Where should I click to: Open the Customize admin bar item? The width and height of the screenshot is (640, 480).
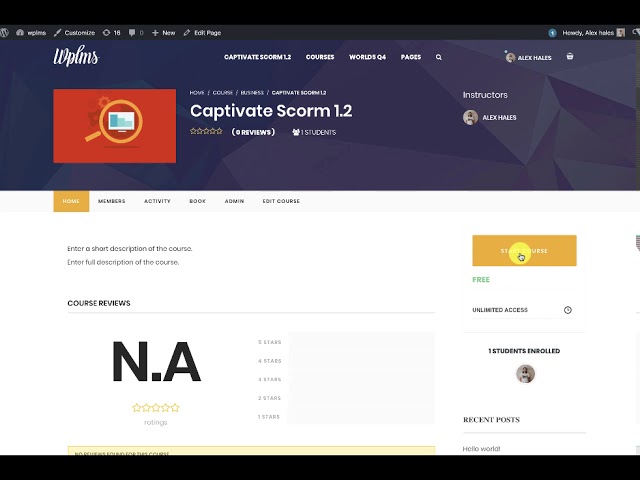[74, 33]
